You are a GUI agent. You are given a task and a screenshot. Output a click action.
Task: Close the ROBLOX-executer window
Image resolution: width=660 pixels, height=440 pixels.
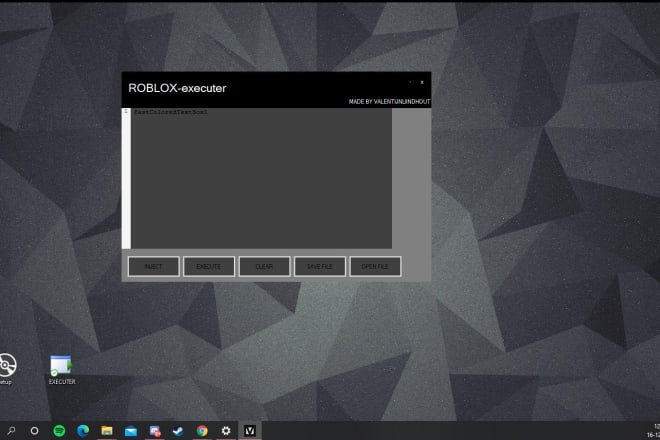(x=422, y=82)
